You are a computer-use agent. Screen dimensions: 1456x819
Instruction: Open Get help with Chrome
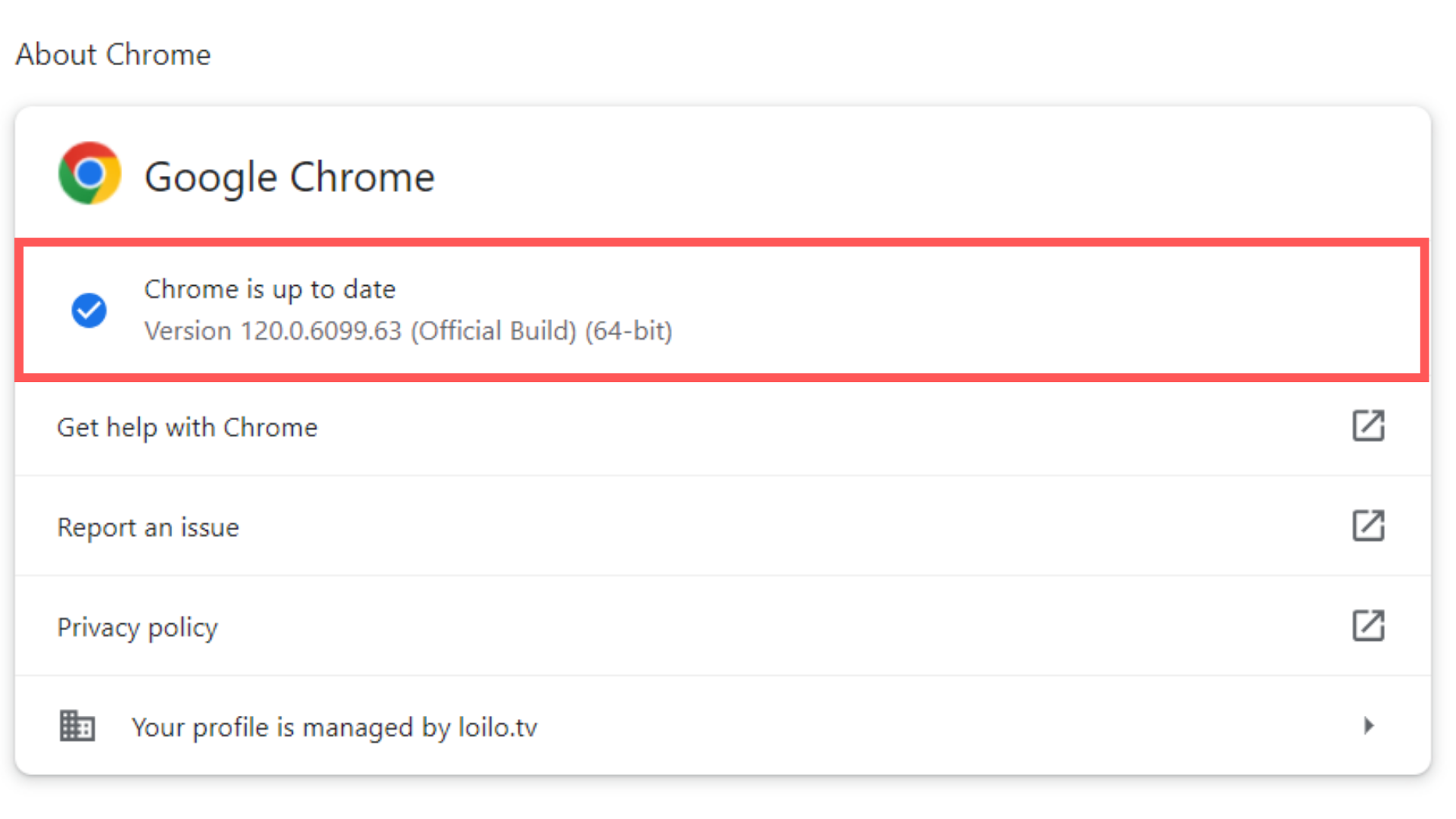187,428
